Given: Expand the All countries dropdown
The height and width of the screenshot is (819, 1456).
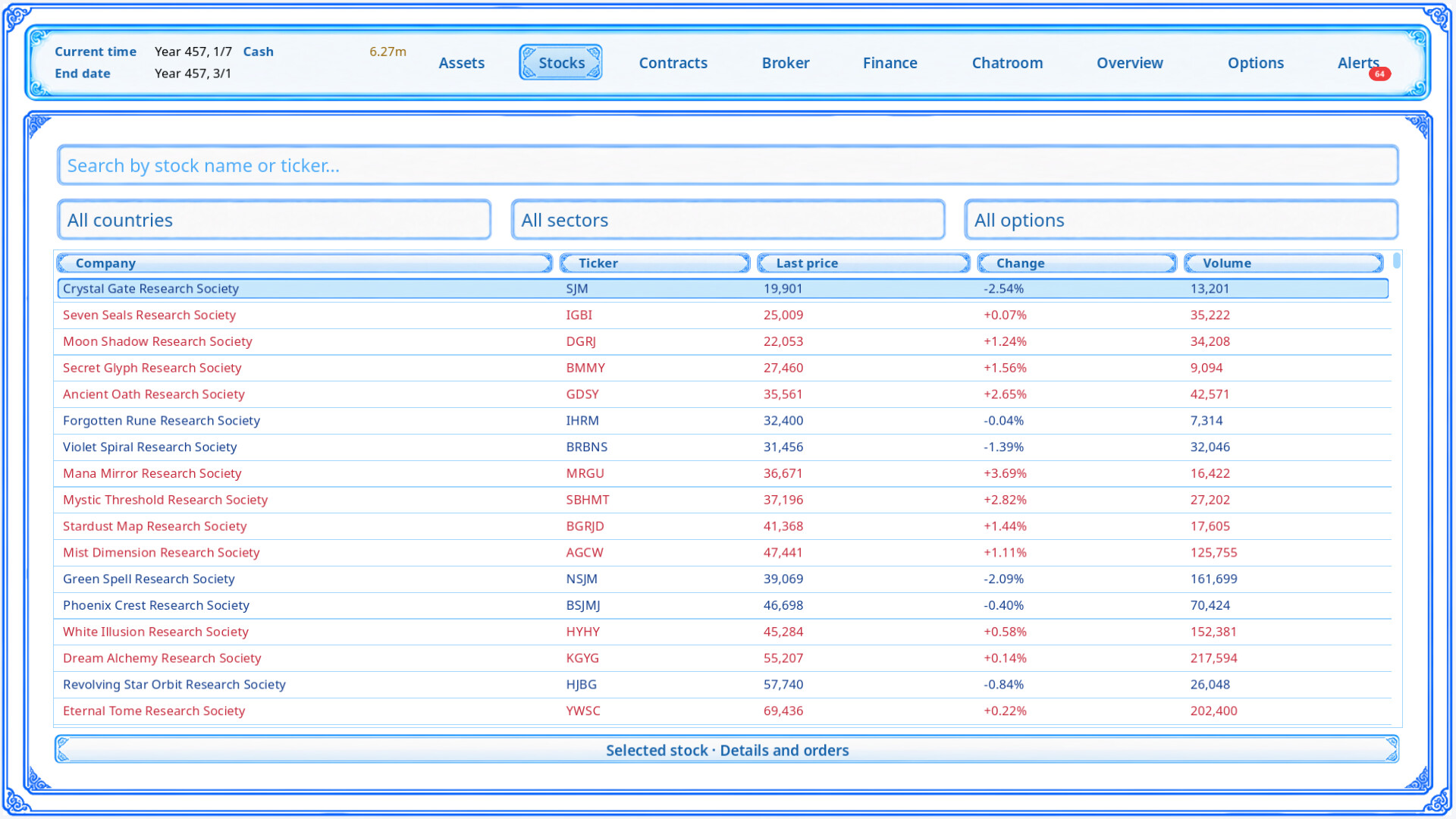Looking at the screenshot, I should 274,220.
